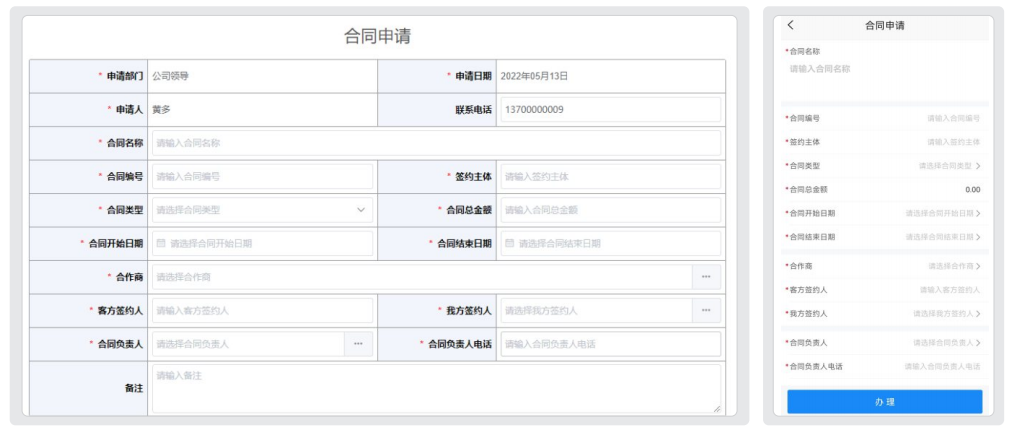The width and height of the screenshot is (1016, 434).
Task: Open partner picker via 合作商 ellipsis button
Action: point(706,277)
